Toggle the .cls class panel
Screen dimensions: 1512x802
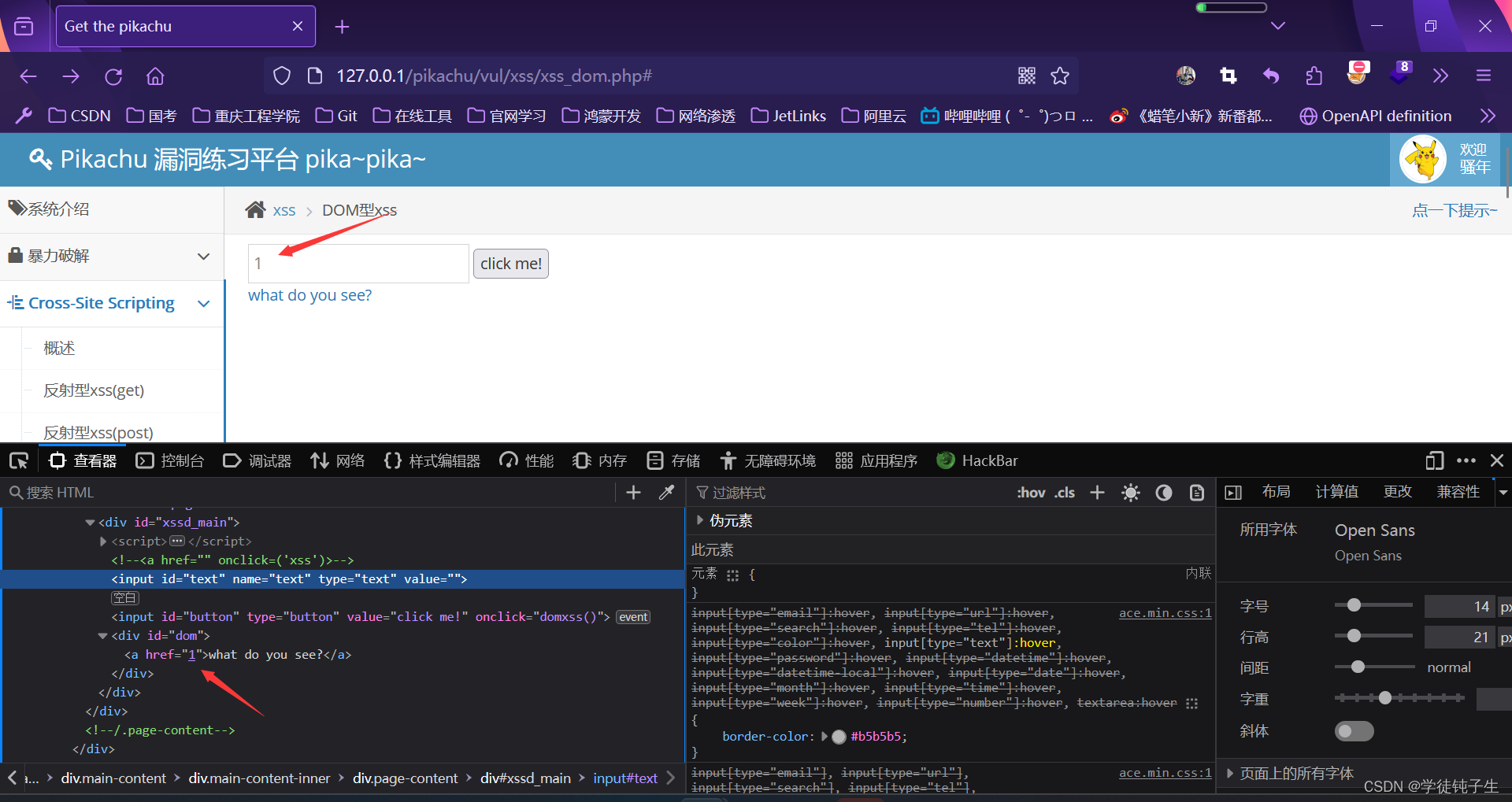click(1065, 493)
